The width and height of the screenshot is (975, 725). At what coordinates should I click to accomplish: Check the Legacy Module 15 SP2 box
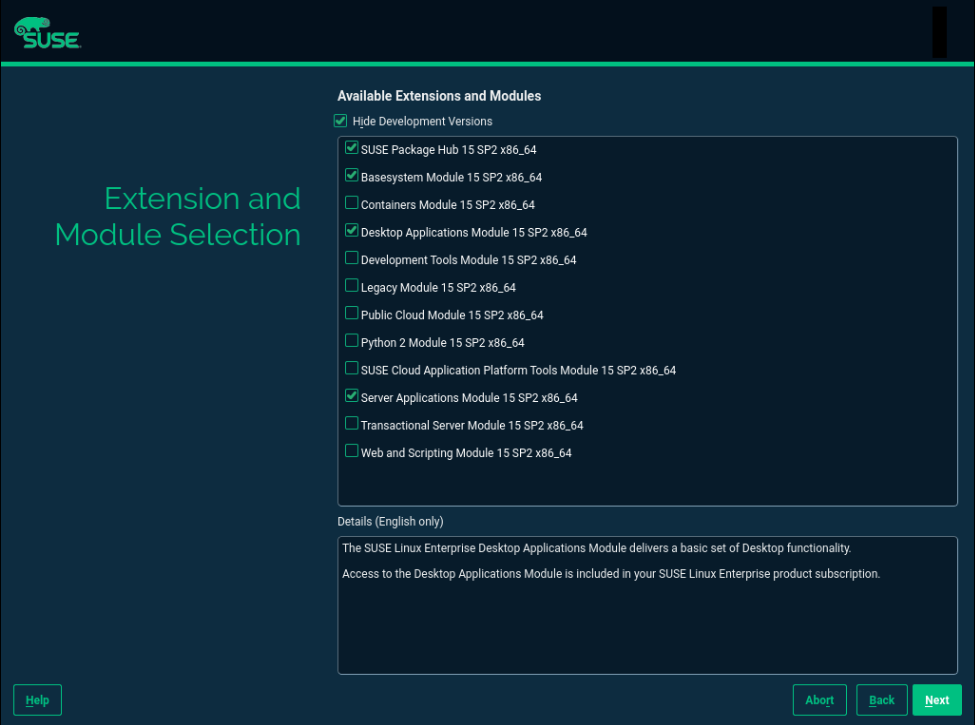(x=352, y=286)
